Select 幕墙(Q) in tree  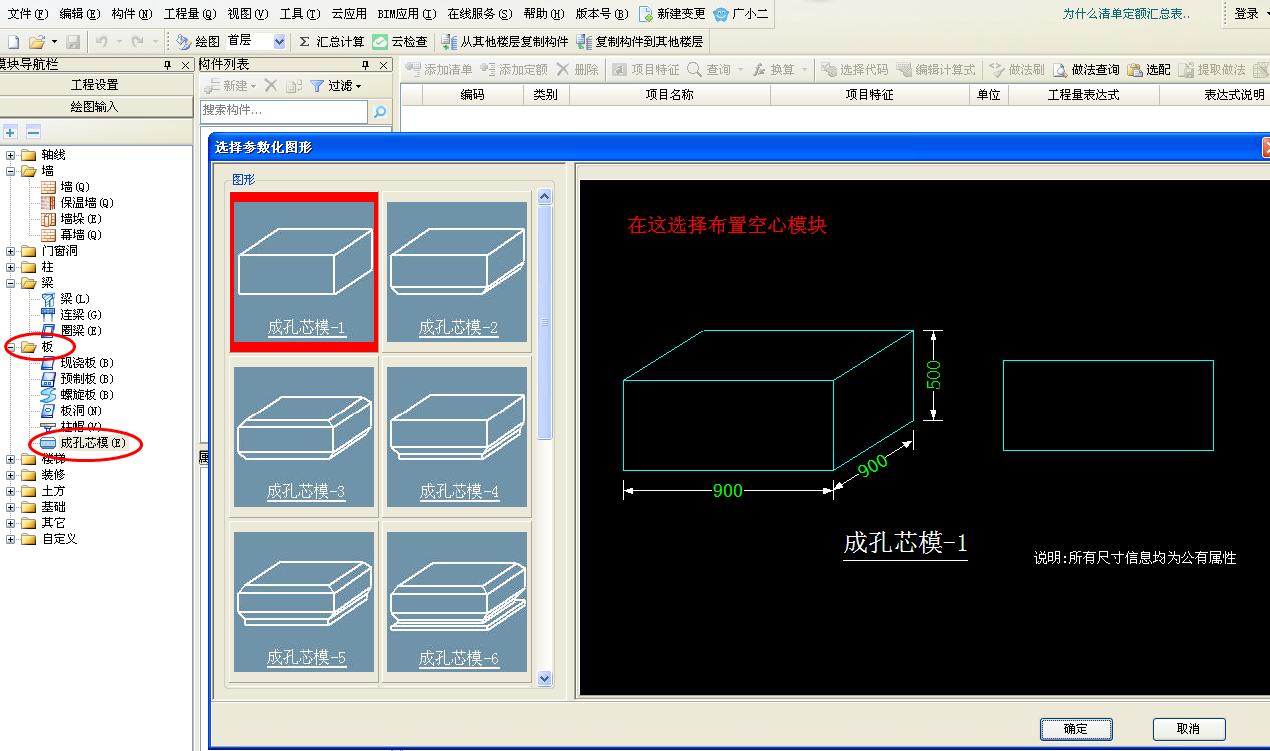[71, 235]
